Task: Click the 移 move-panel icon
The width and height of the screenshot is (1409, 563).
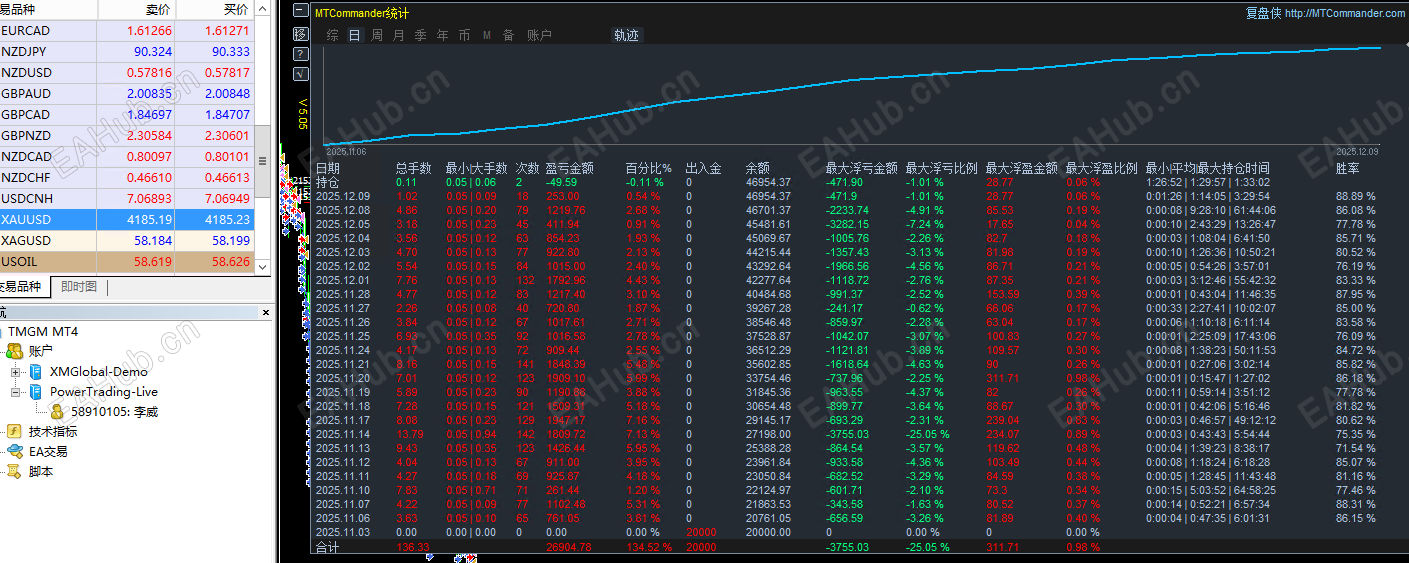Action: click(301, 33)
